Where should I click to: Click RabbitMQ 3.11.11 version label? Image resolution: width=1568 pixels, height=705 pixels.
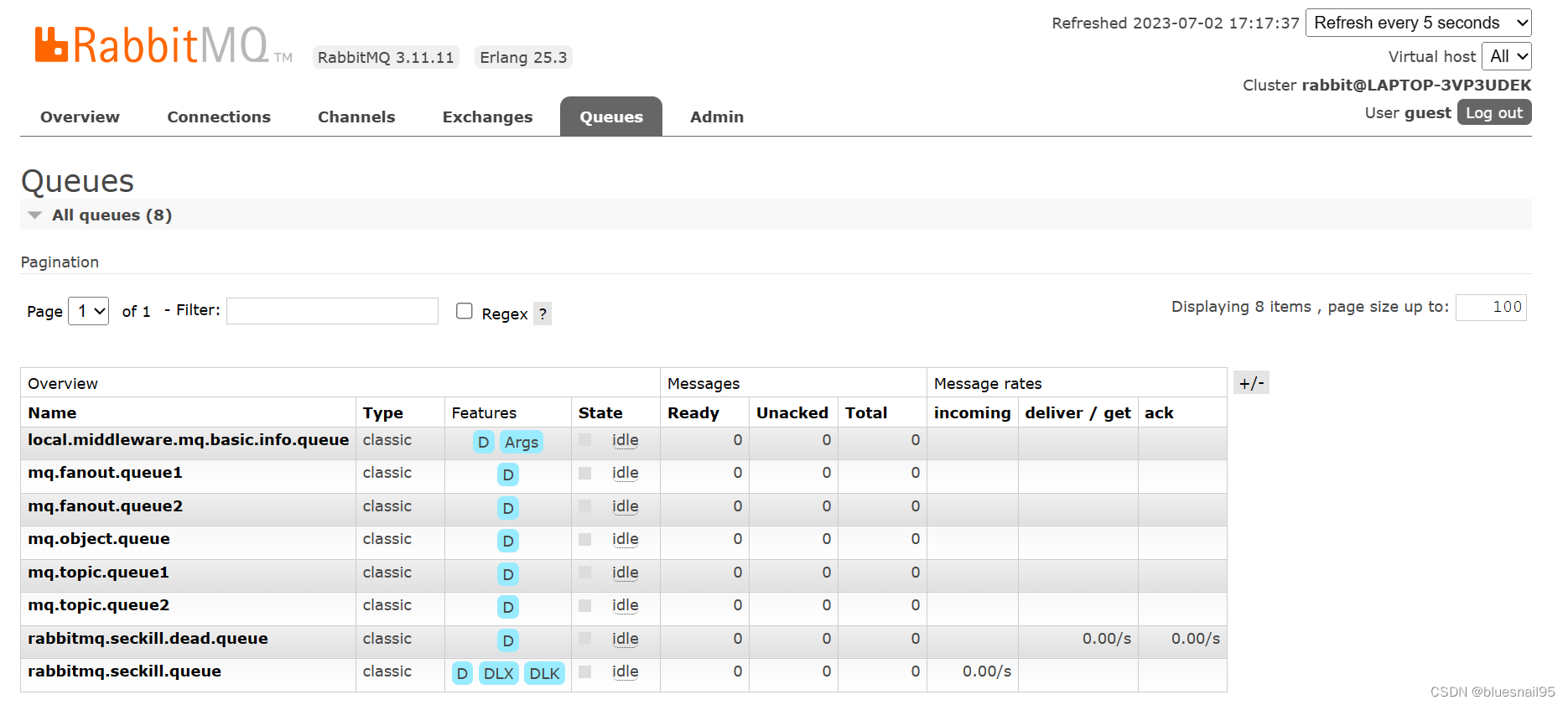pyautogui.click(x=386, y=57)
